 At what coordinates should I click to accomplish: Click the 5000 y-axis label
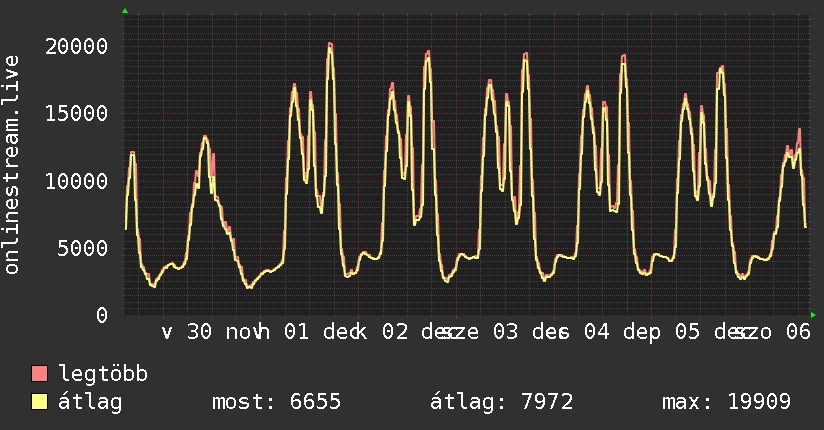click(83, 248)
